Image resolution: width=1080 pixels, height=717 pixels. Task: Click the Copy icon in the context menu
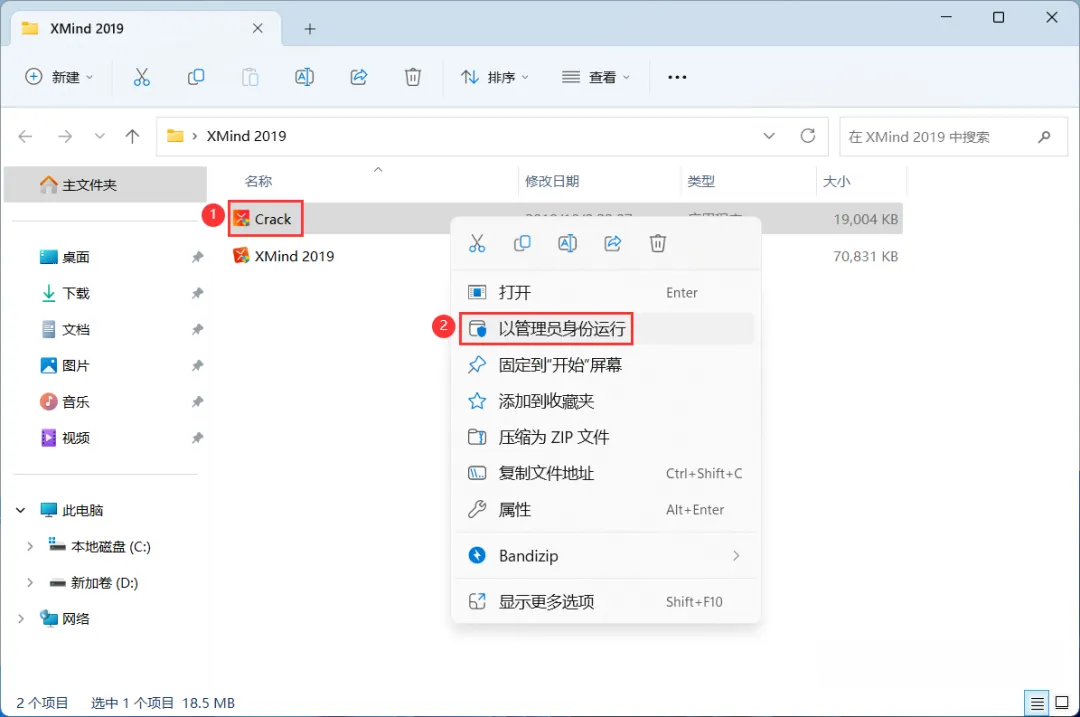pyautogui.click(x=522, y=243)
